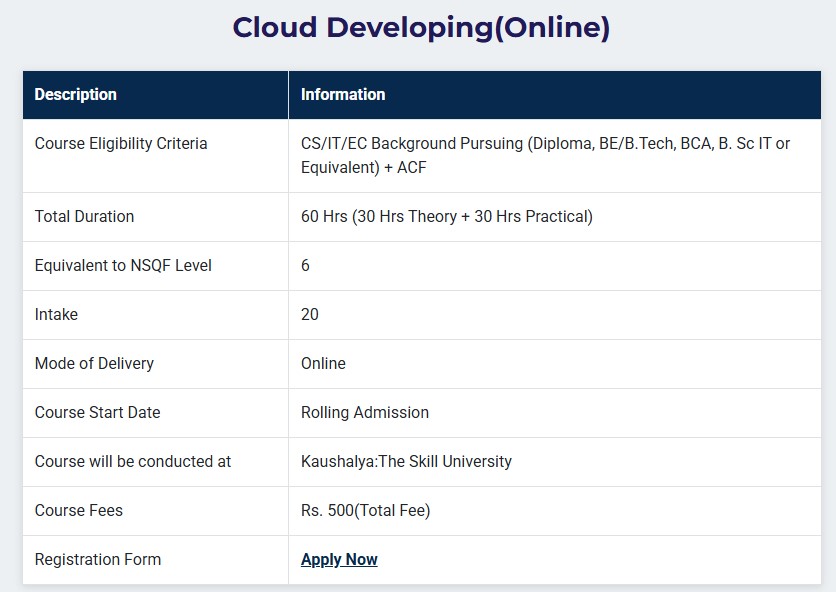The height and width of the screenshot is (592, 836).
Task: Select the Rs. 500(Total Fee) value
Action: (365, 511)
